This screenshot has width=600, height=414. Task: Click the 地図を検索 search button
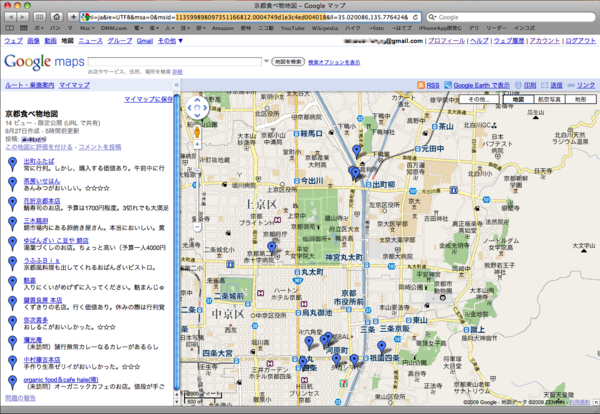pyautogui.click(x=288, y=62)
